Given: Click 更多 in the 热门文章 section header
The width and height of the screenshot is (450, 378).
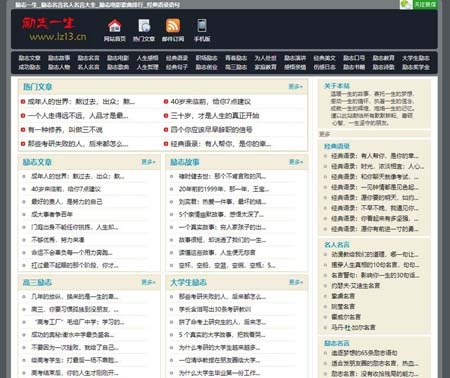Looking at the screenshot, I should tap(295, 87).
